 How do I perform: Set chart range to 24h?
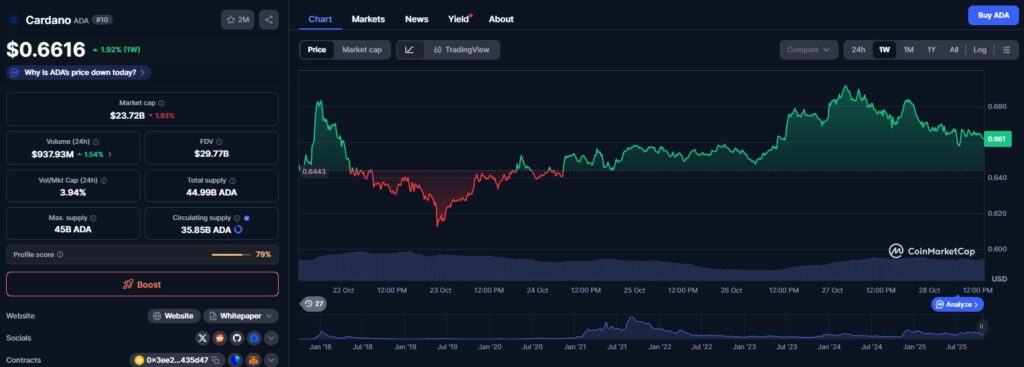pyautogui.click(x=858, y=50)
